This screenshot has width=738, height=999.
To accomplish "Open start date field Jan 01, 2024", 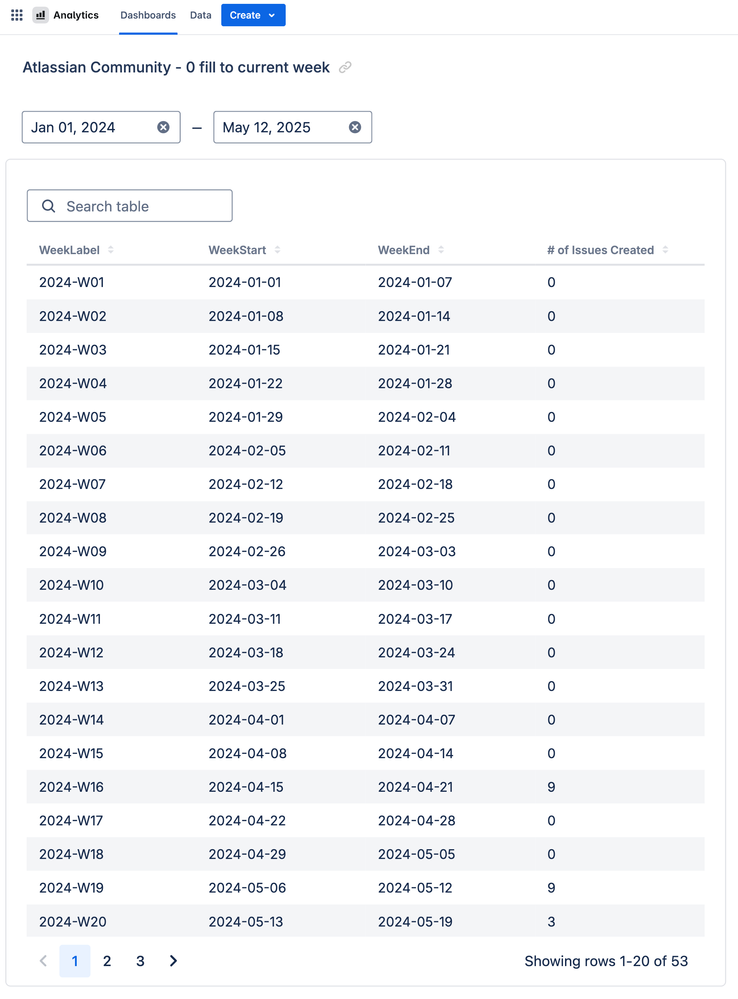I will (101, 127).
